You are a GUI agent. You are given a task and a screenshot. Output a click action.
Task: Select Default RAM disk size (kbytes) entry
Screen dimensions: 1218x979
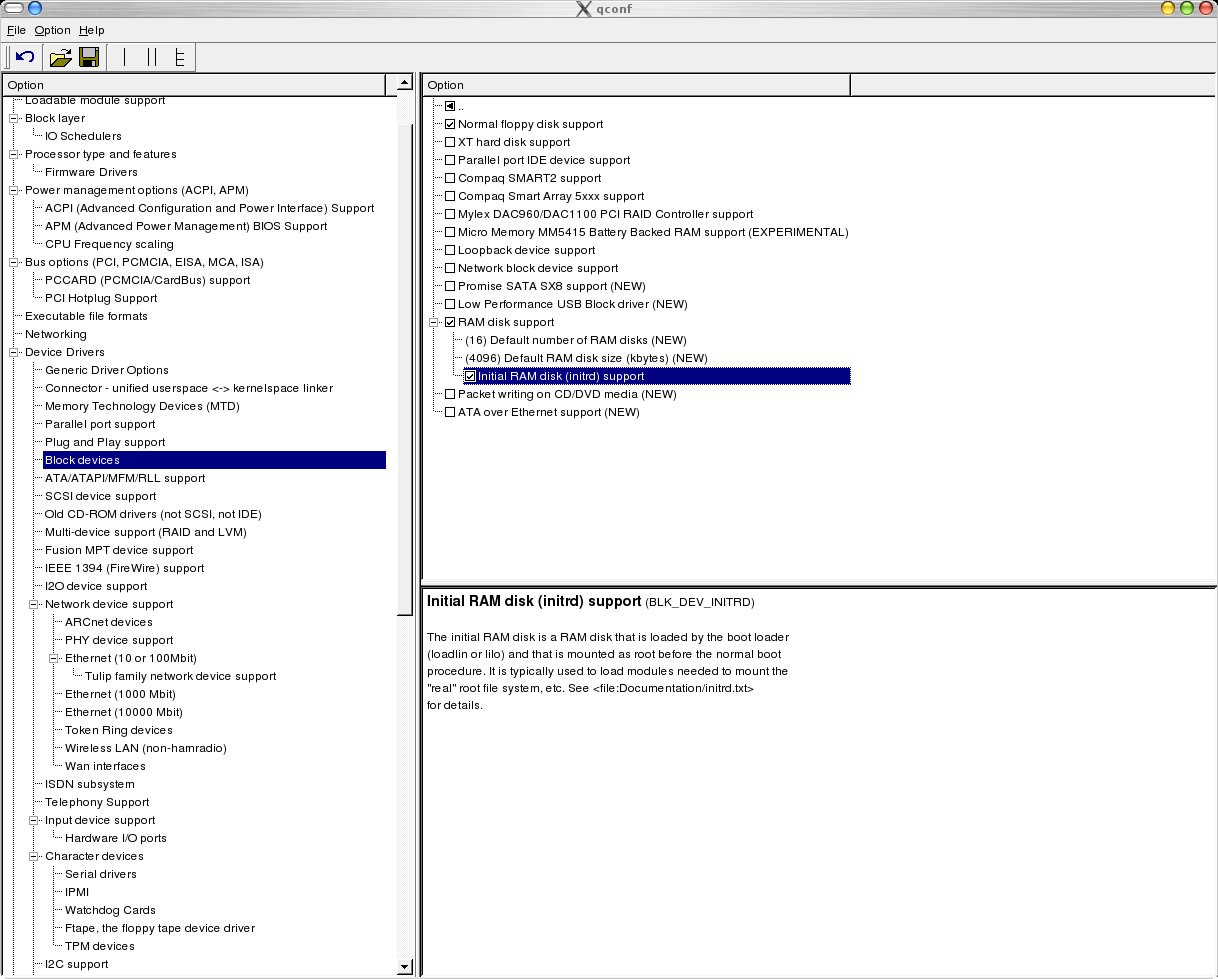(586, 358)
